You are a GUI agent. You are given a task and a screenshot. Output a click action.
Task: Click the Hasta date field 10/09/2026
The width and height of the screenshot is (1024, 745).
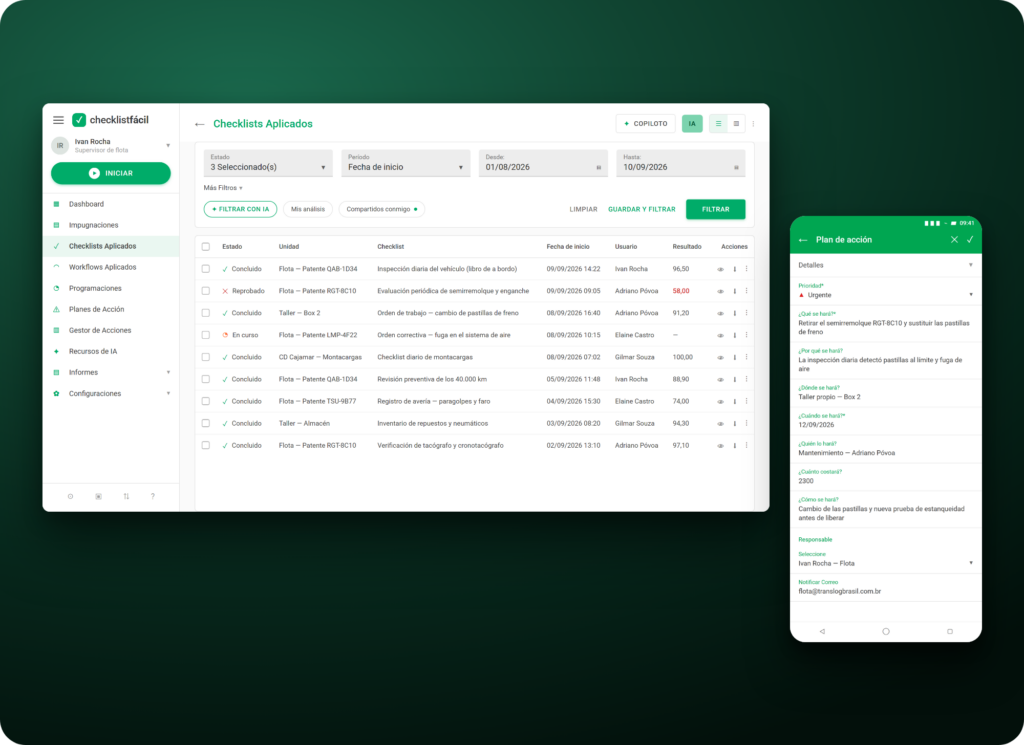click(680, 163)
